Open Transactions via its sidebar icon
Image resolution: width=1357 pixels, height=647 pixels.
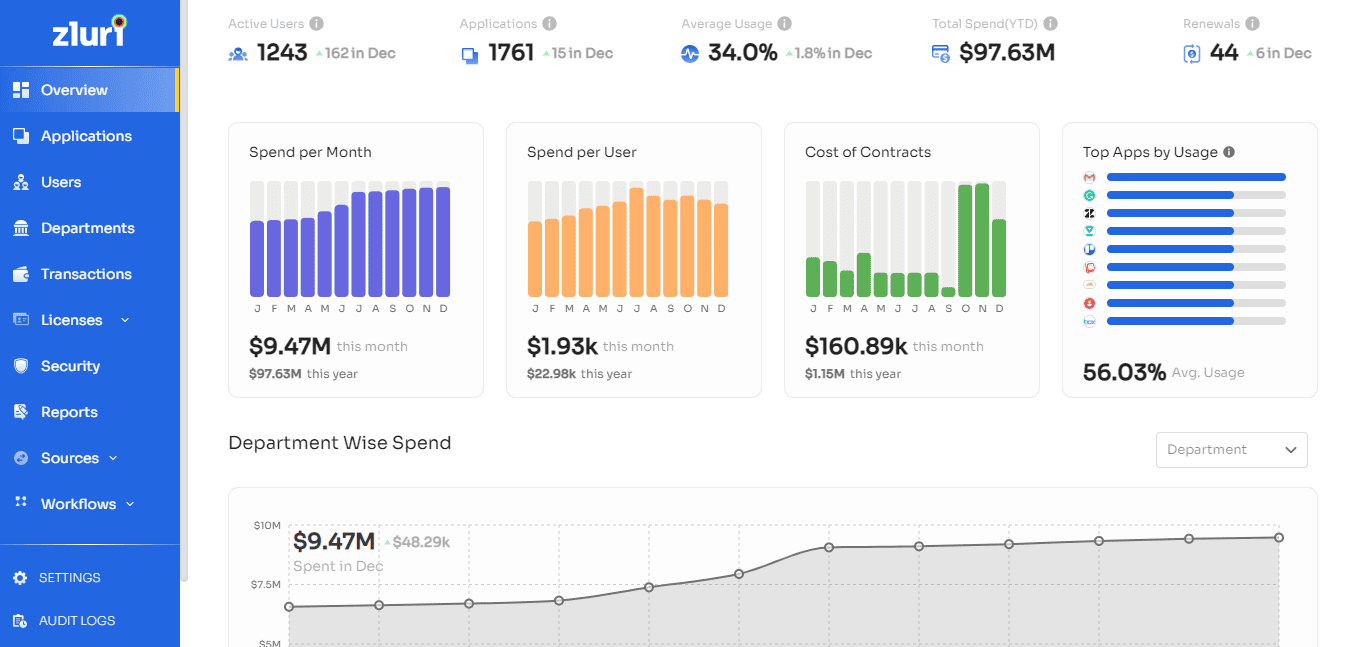click(x=20, y=273)
